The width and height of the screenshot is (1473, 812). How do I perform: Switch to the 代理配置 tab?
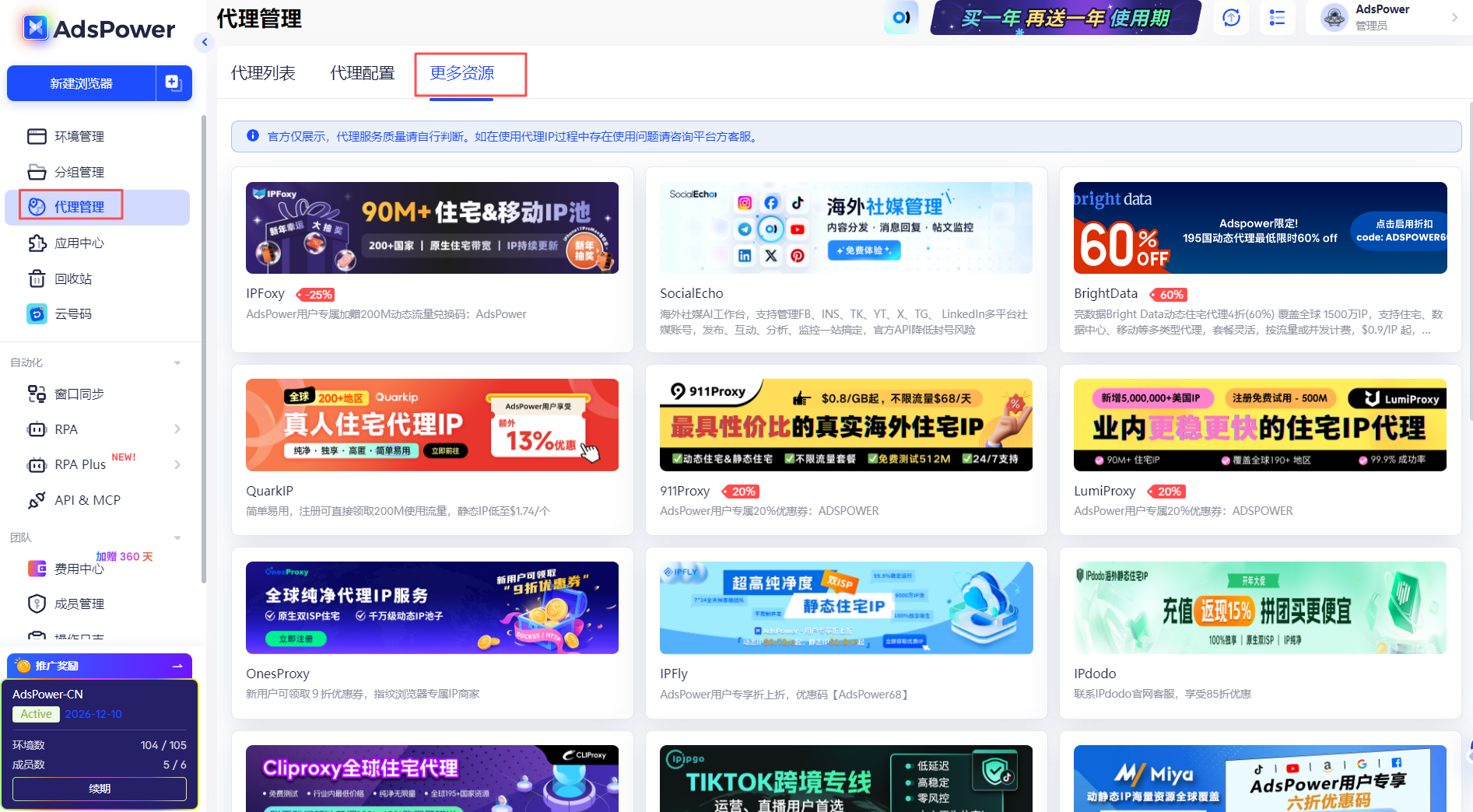(362, 72)
